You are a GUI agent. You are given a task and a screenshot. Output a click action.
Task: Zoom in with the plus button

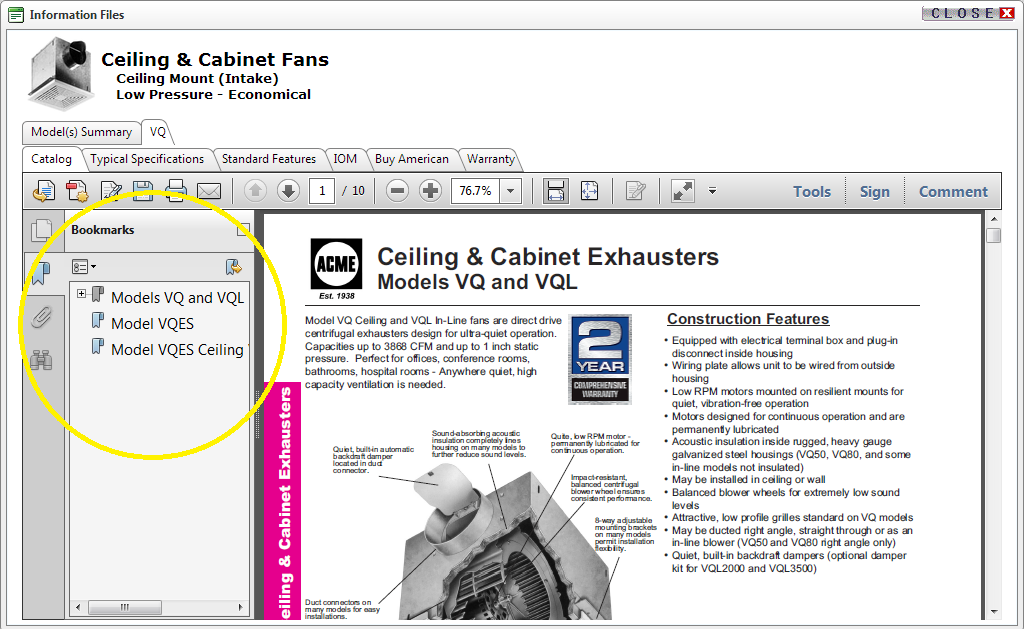(430, 191)
